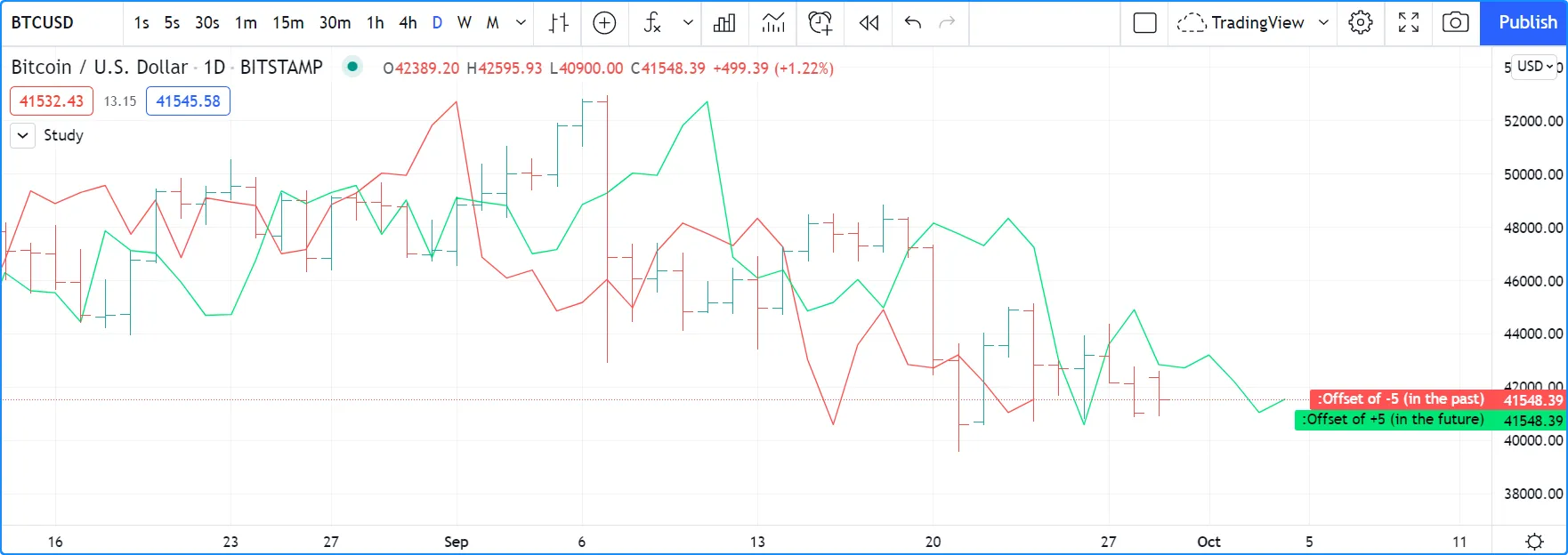Viewport: 1568px width, 555px height.
Task: Create an alert with the alarm clock icon
Action: [820, 23]
